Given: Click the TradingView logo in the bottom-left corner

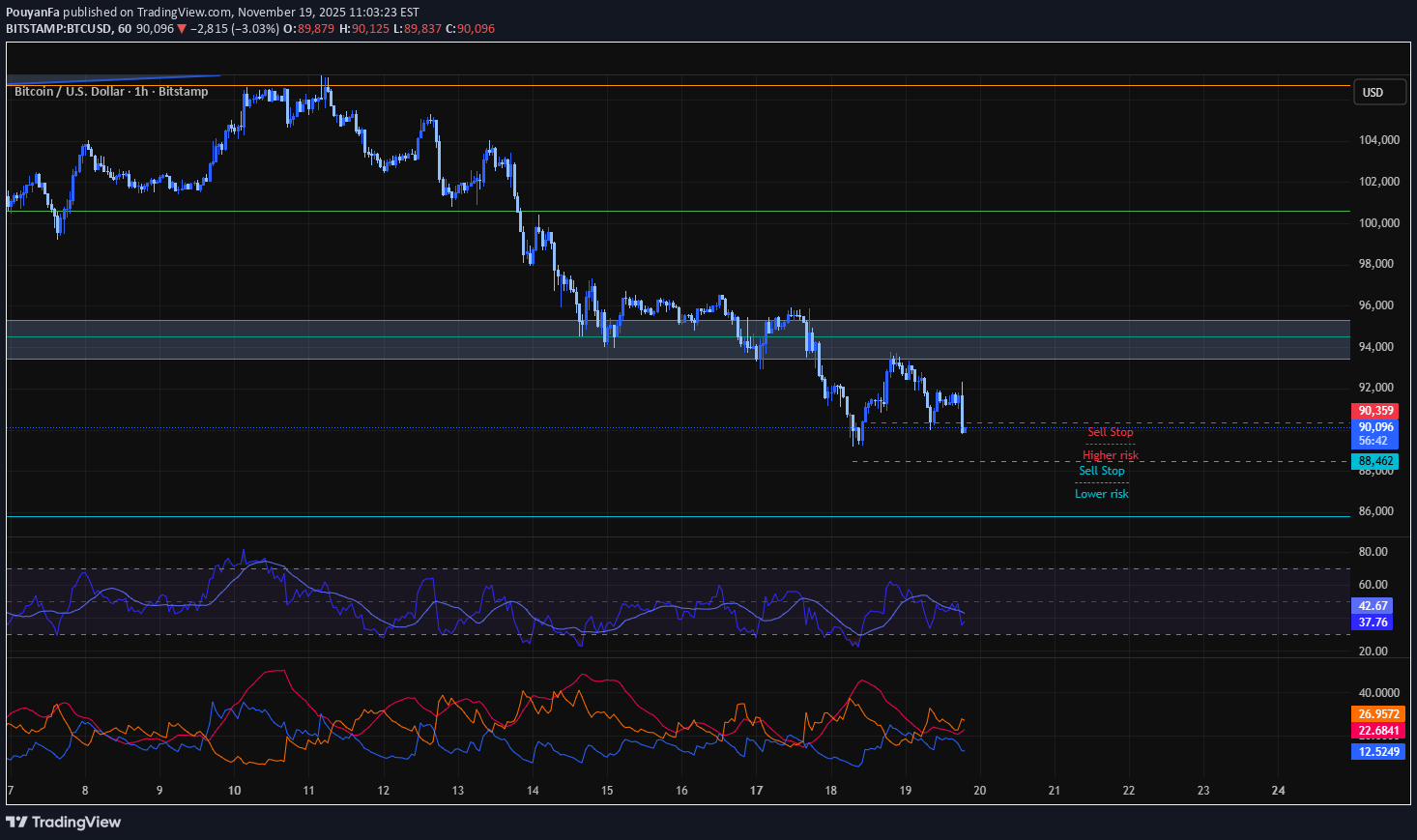Looking at the screenshot, I should tap(63, 822).
